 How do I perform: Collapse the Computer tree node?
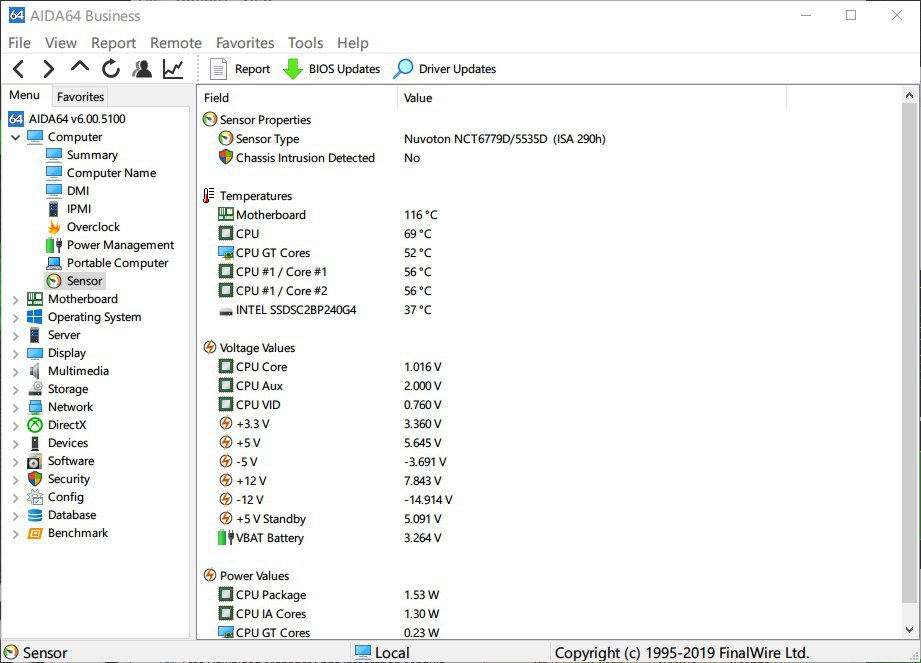[15, 137]
